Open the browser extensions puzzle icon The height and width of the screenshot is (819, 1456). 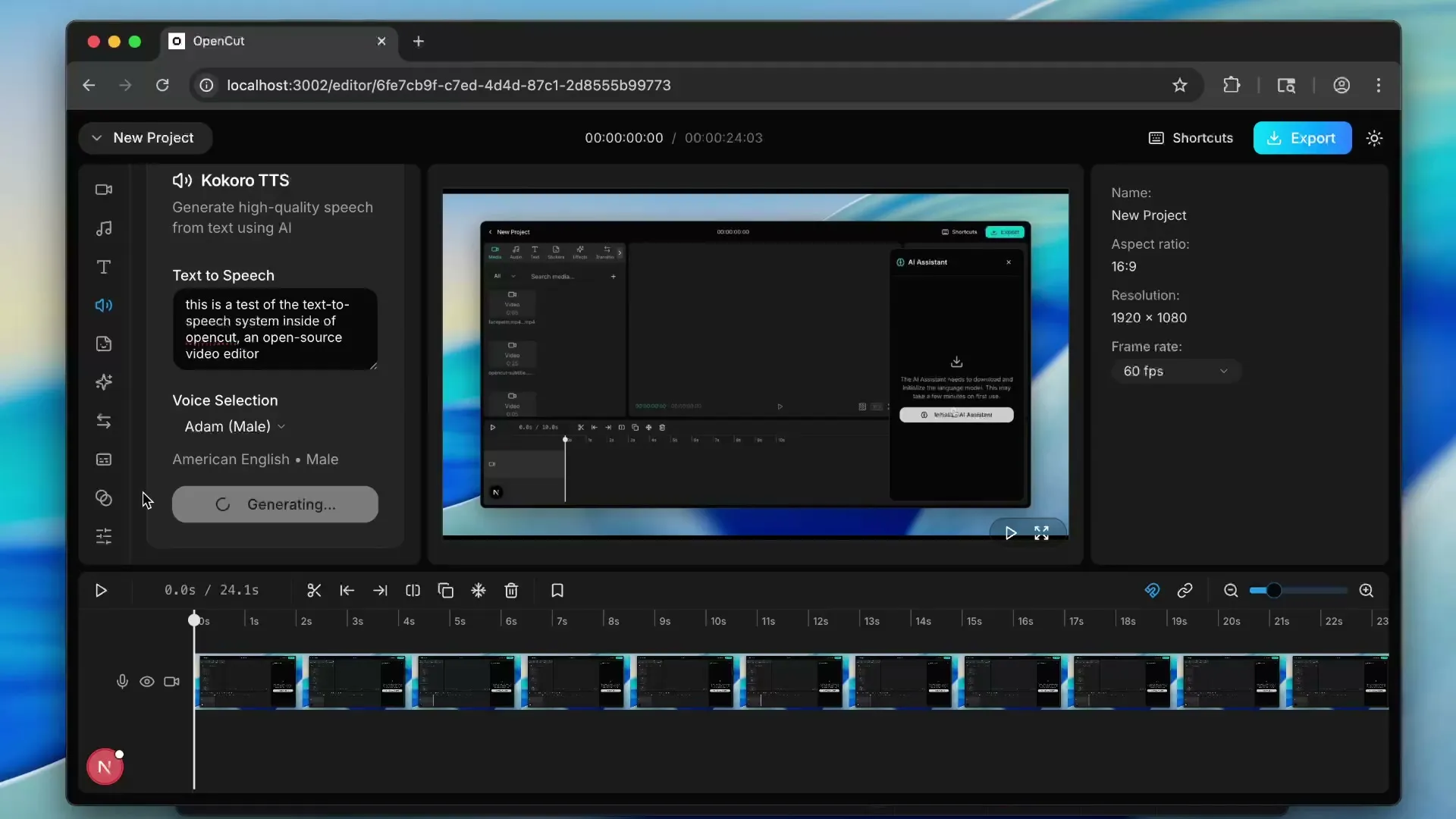pyautogui.click(x=1232, y=85)
